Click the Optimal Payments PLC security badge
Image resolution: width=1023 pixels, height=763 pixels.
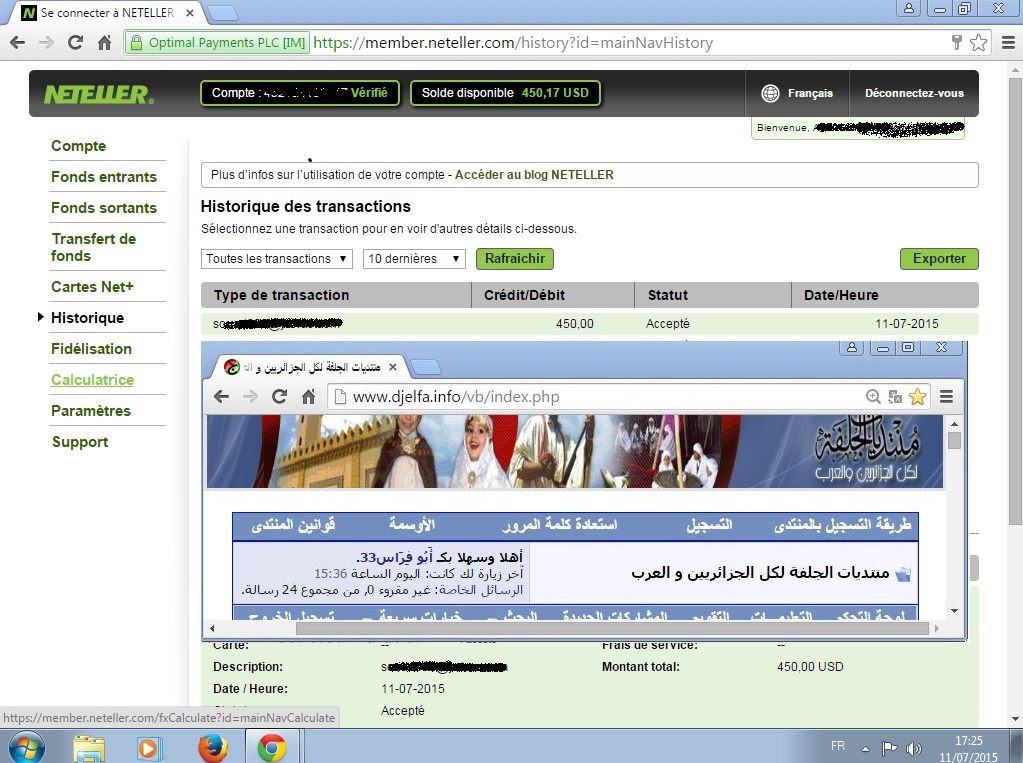pyautogui.click(x=217, y=43)
